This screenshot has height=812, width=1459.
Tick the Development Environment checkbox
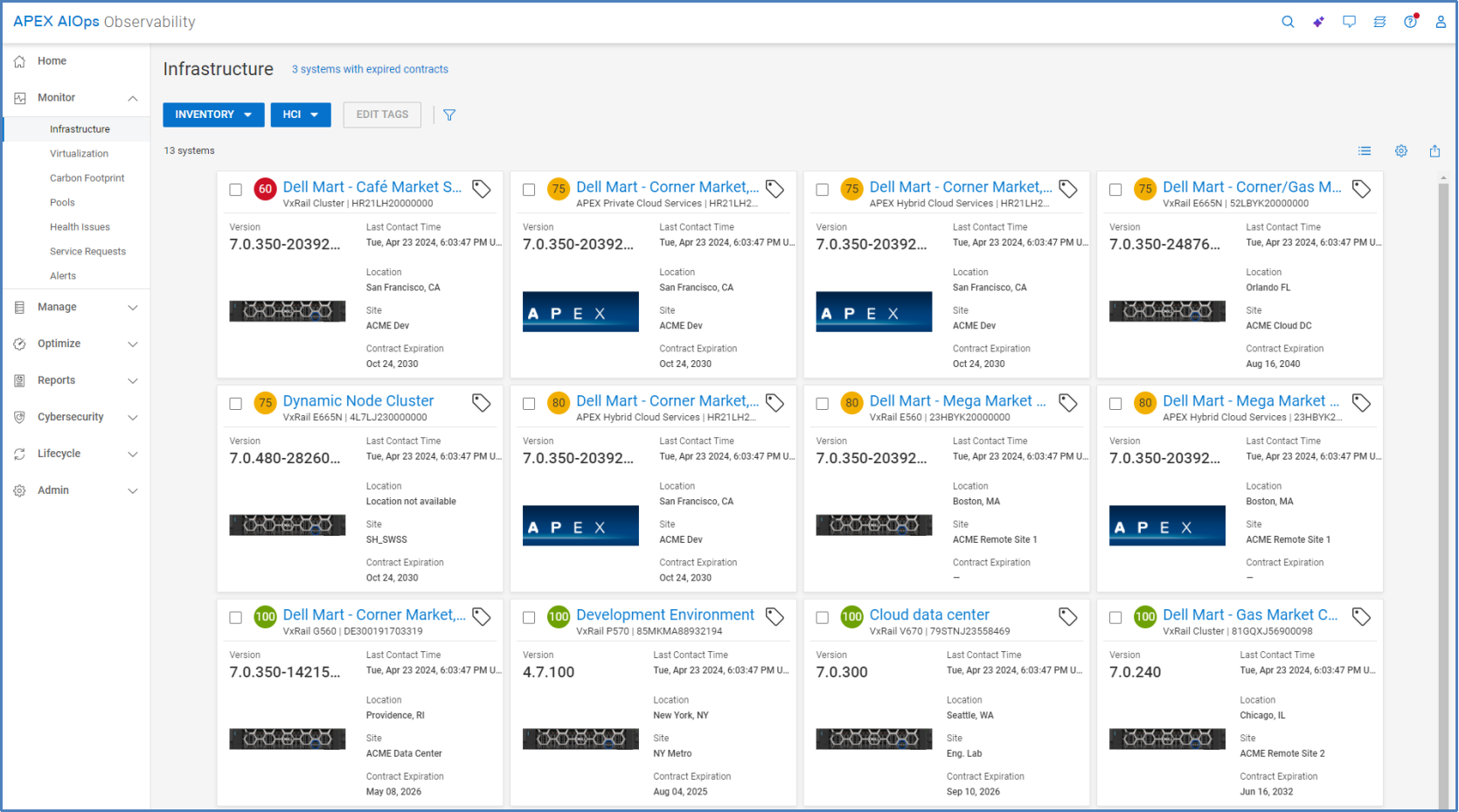[x=529, y=618]
